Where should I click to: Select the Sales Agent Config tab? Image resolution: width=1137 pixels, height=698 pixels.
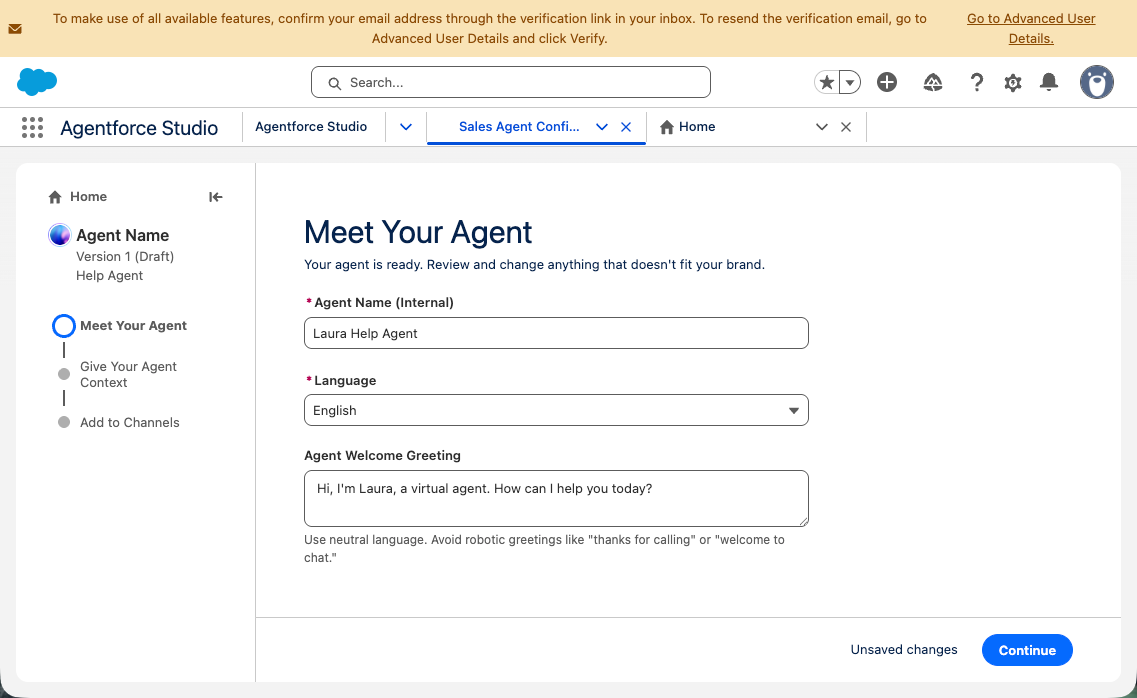coord(519,127)
